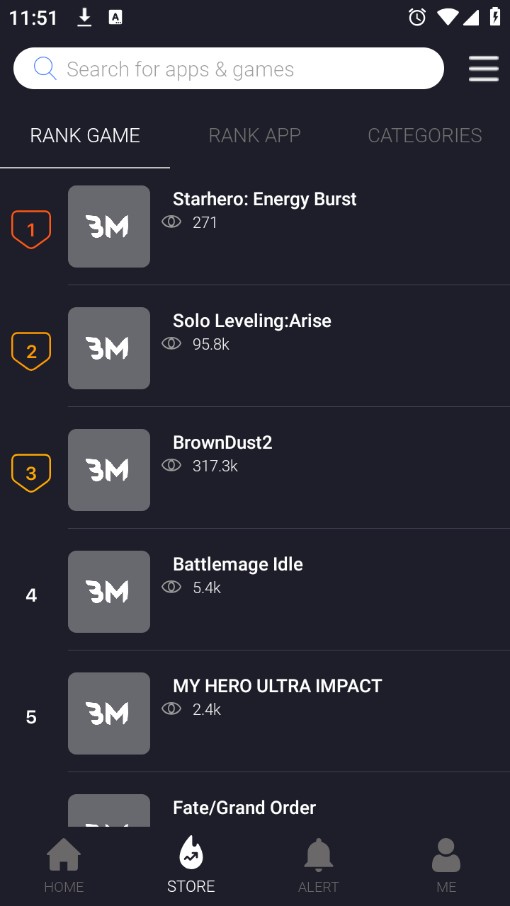Switch to the CATEGORIES tab

(425, 135)
